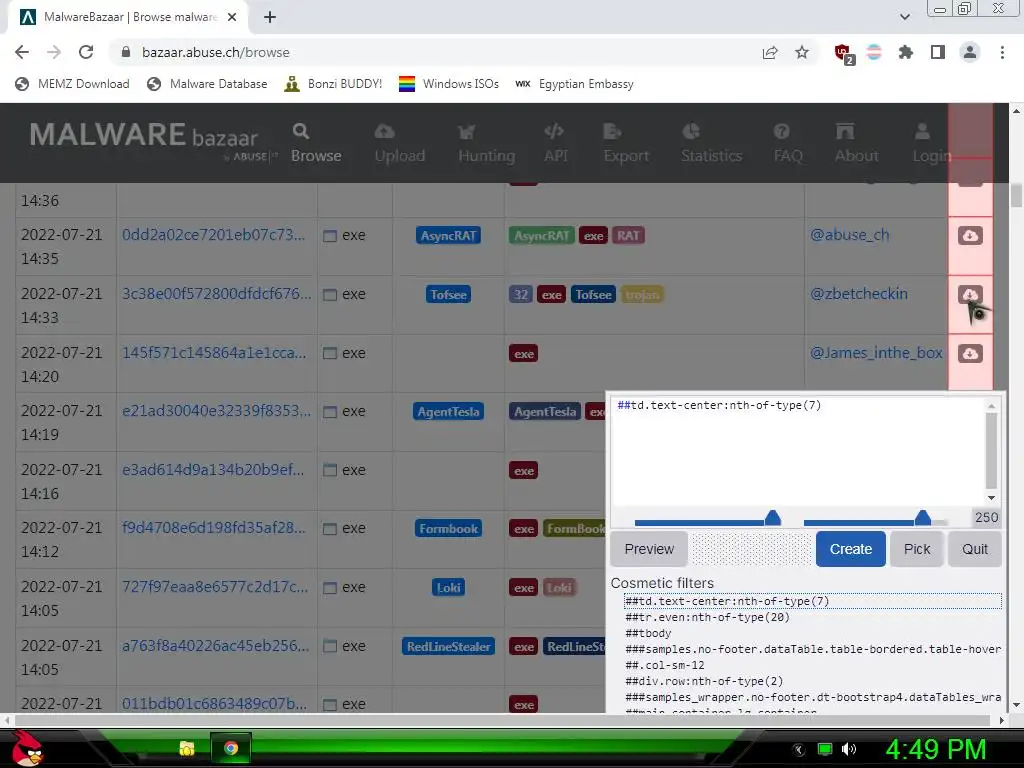The width and height of the screenshot is (1024, 768).
Task: Open the About navigation item
Action: pyautogui.click(x=856, y=143)
